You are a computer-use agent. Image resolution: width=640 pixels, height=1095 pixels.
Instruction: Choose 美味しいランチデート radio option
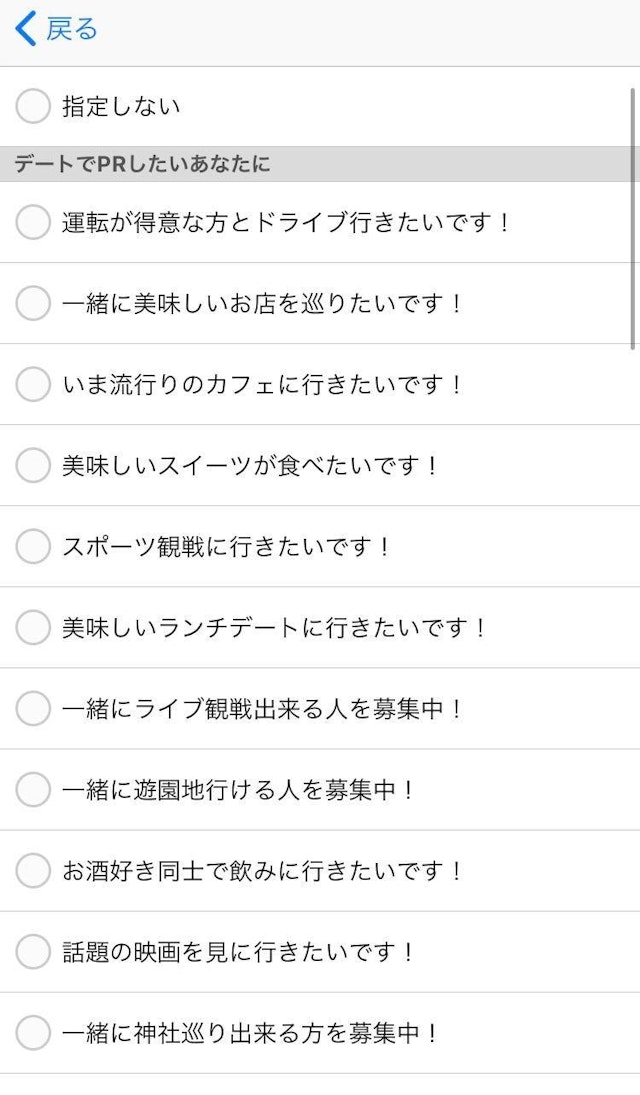tap(33, 627)
